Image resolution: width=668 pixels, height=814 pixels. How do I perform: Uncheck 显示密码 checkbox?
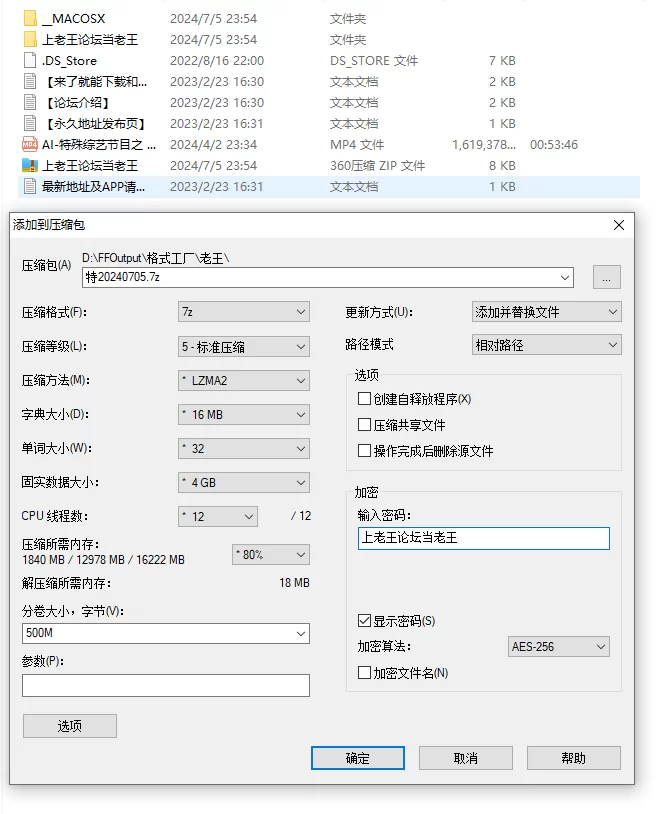364,621
